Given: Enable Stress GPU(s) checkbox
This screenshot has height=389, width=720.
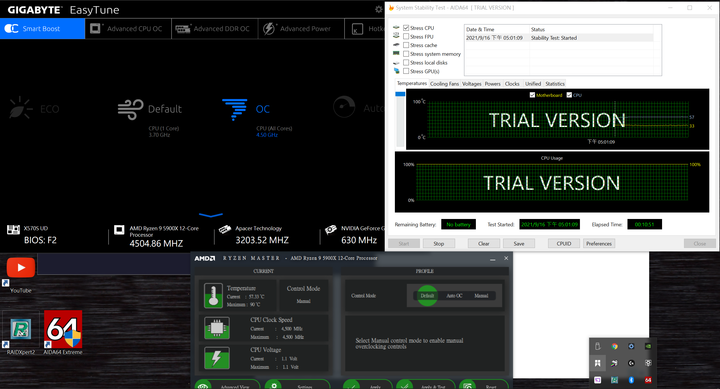Looking at the screenshot, I should 406,71.
